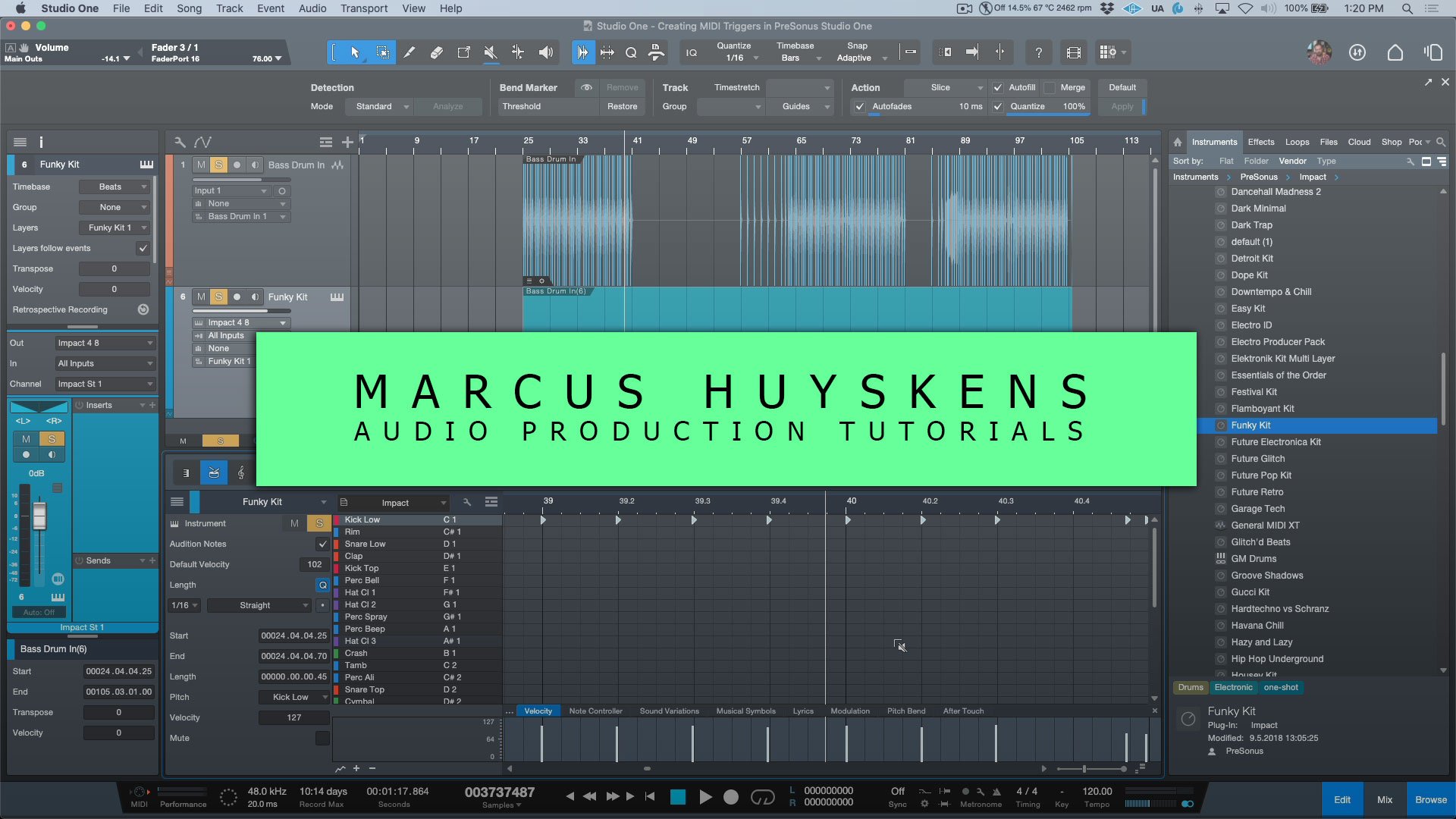Open Layers Funky Kit 1 dropdown
The width and height of the screenshot is (1456, 819).
pos(115,227)
